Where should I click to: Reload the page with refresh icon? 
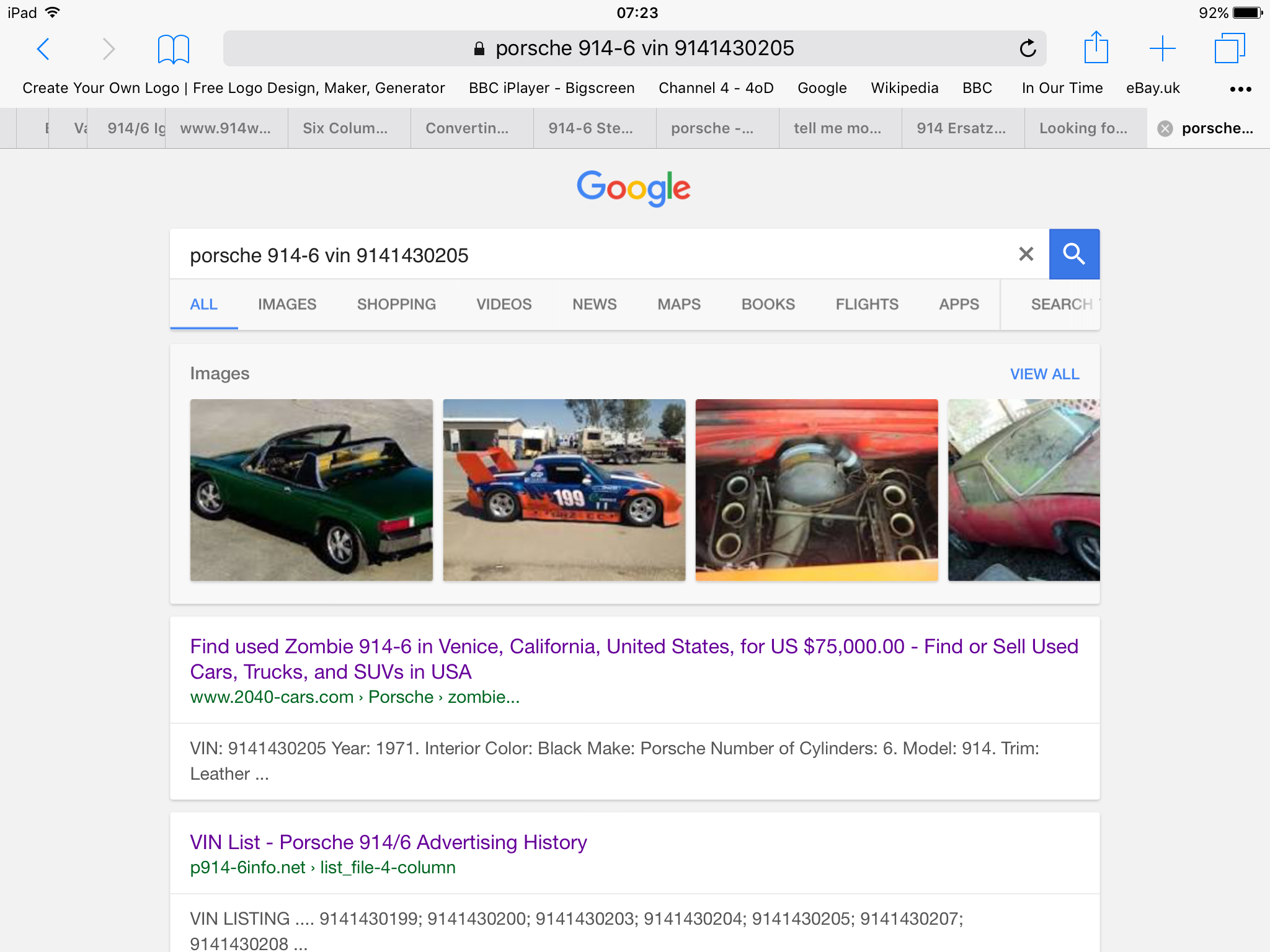coord(1028,48)
